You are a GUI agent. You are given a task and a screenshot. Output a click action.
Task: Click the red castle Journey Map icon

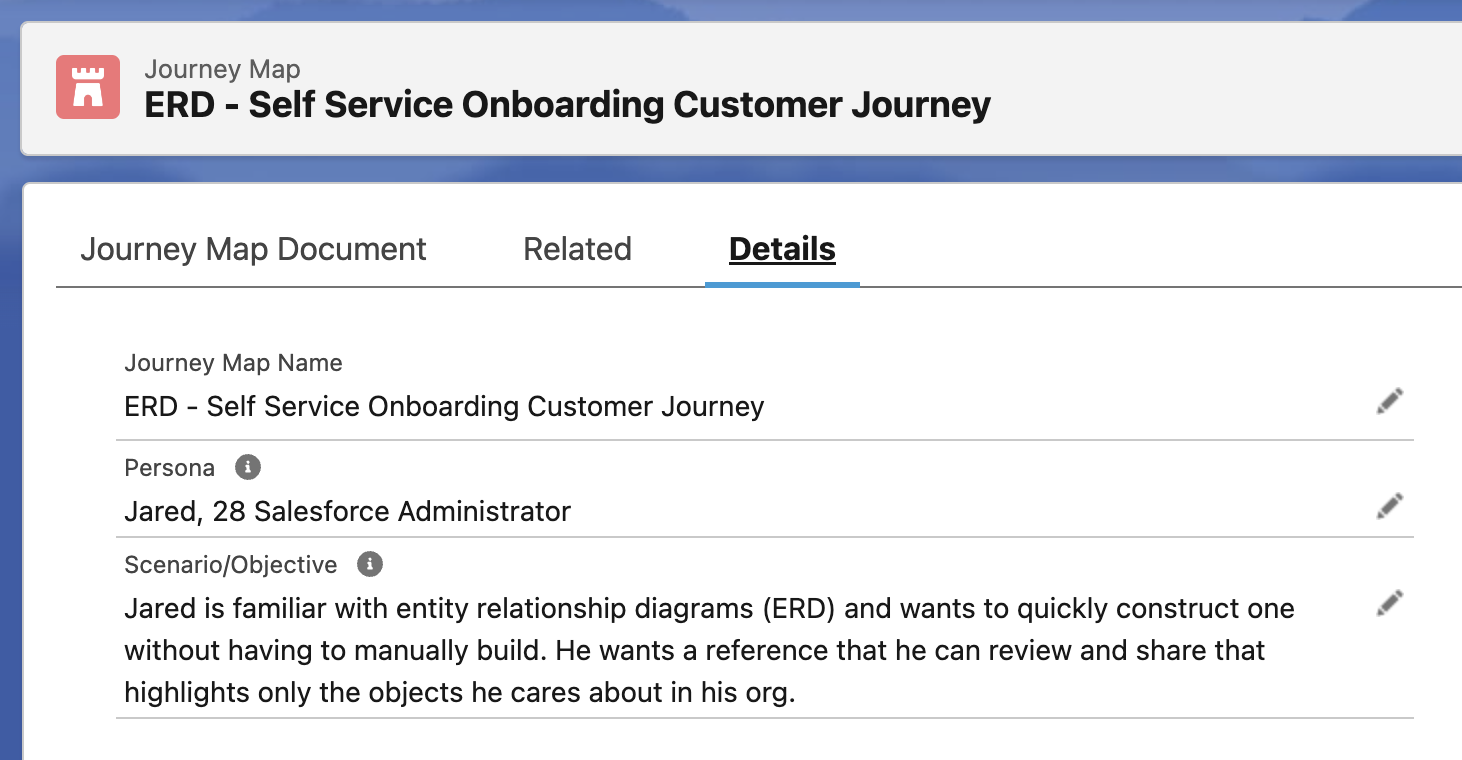(x=88, y=87)
